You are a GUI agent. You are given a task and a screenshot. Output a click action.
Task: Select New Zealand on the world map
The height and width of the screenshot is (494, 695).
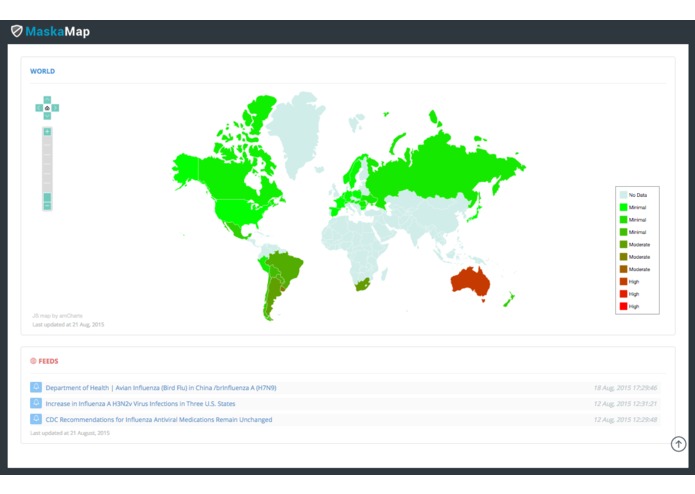508,300
